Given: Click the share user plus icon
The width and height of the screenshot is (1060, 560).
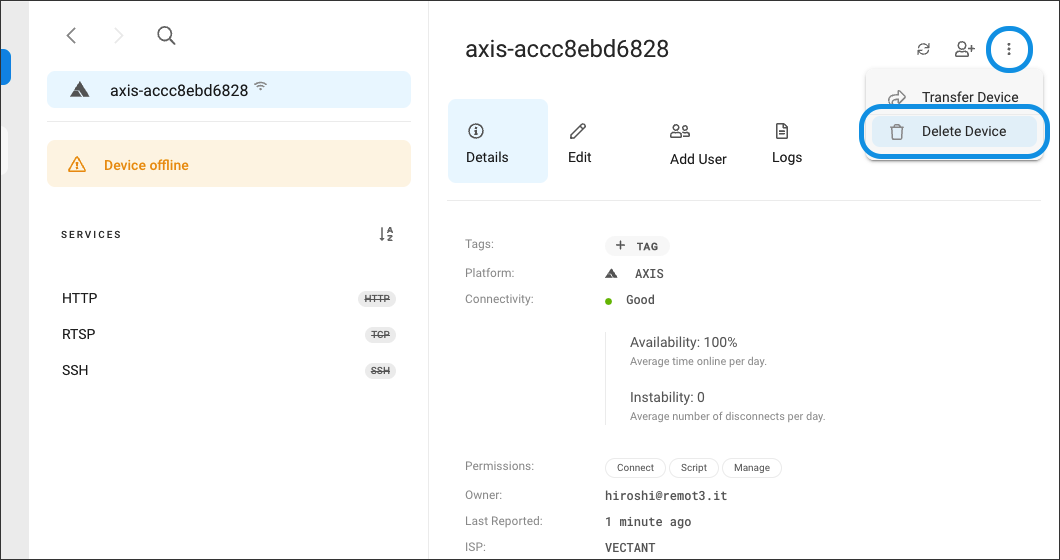Looking at the screenshot, I should pos(965,49).
